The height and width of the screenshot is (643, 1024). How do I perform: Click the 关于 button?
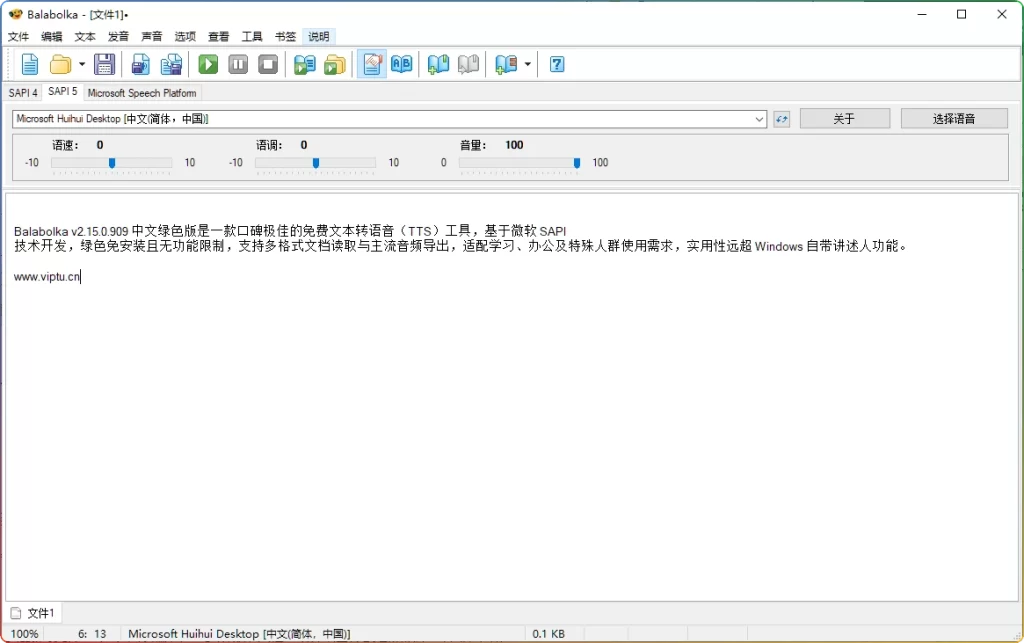[845, 118]
